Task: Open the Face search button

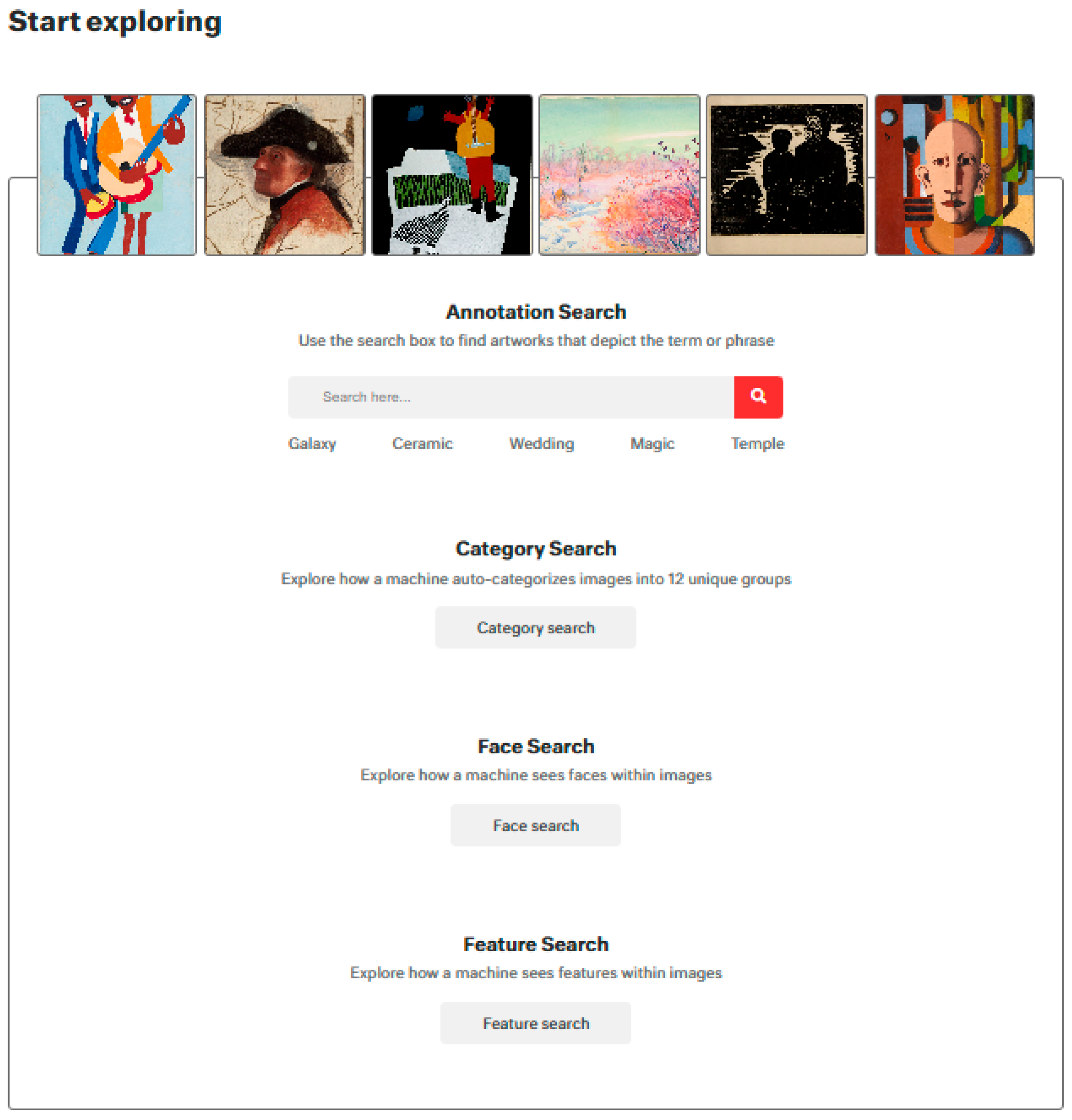Action: (536, 825)
